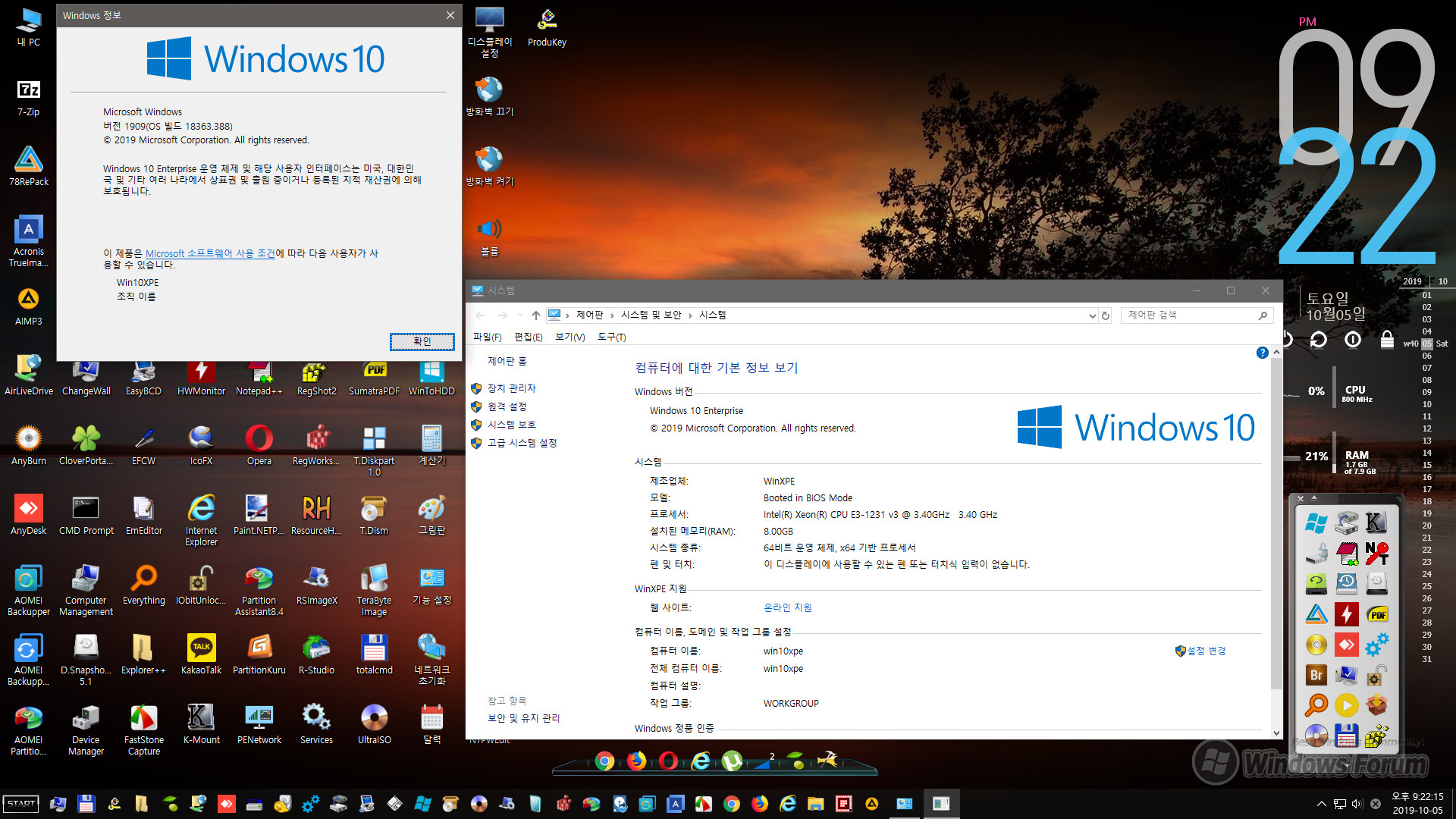Open Everything search icon
The image size is (1456, 819).
point(143,585)
